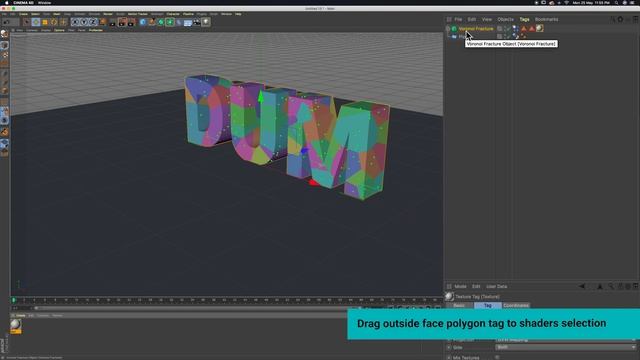Open the Mesh menu
Image resolution: width=640 pixels, height=360 pixels.
point(57,14)
